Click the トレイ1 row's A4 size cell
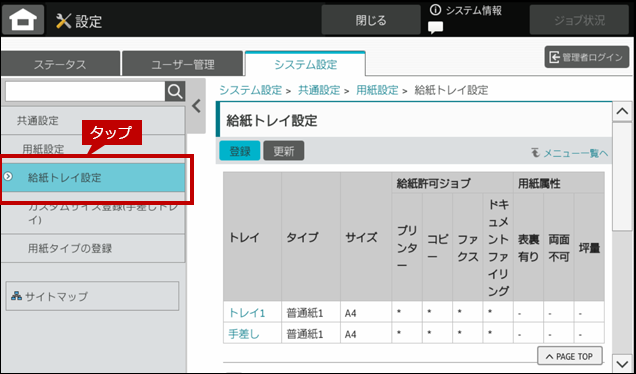636x374 pixels. [366, 313]
